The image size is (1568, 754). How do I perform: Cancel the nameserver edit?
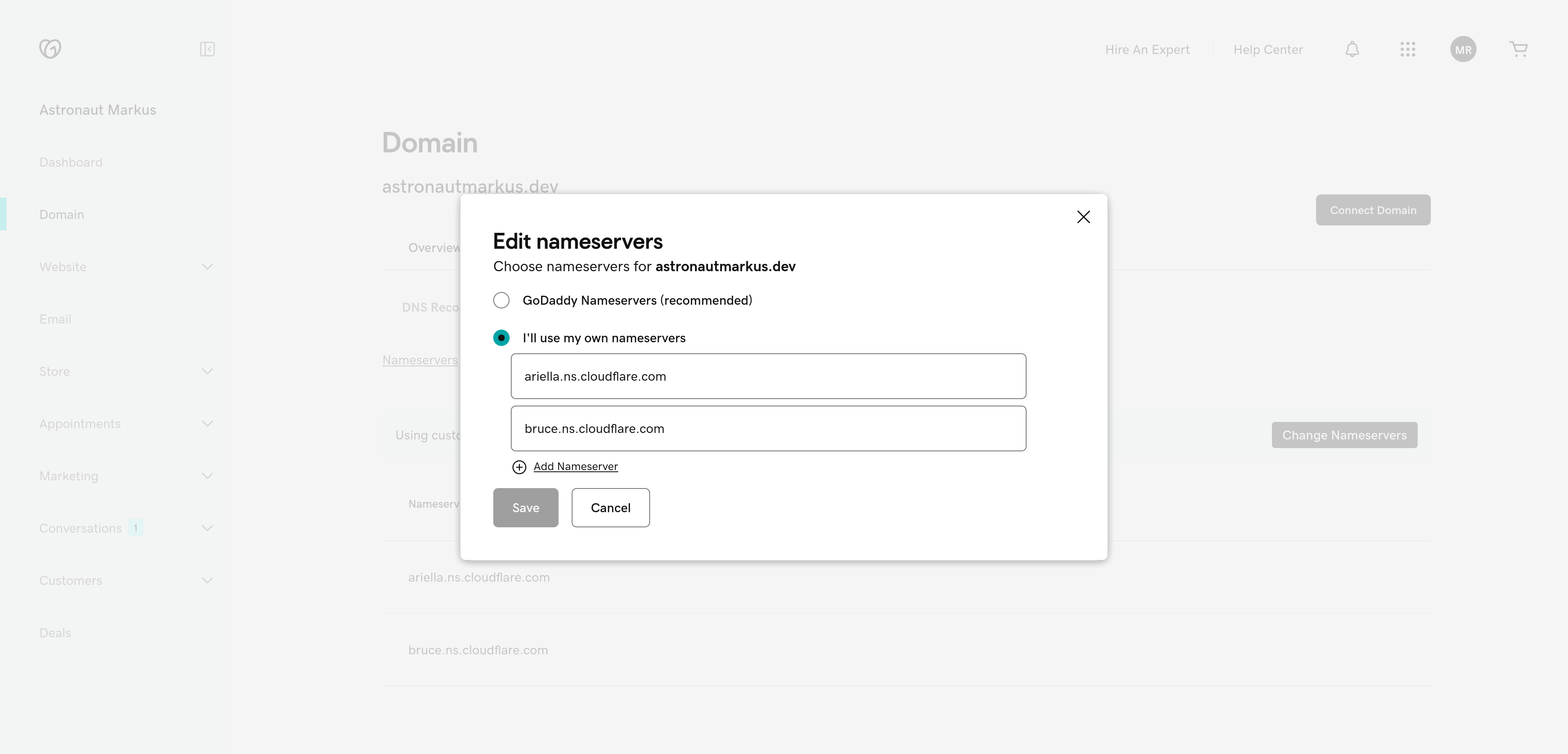tap(610, 507)
